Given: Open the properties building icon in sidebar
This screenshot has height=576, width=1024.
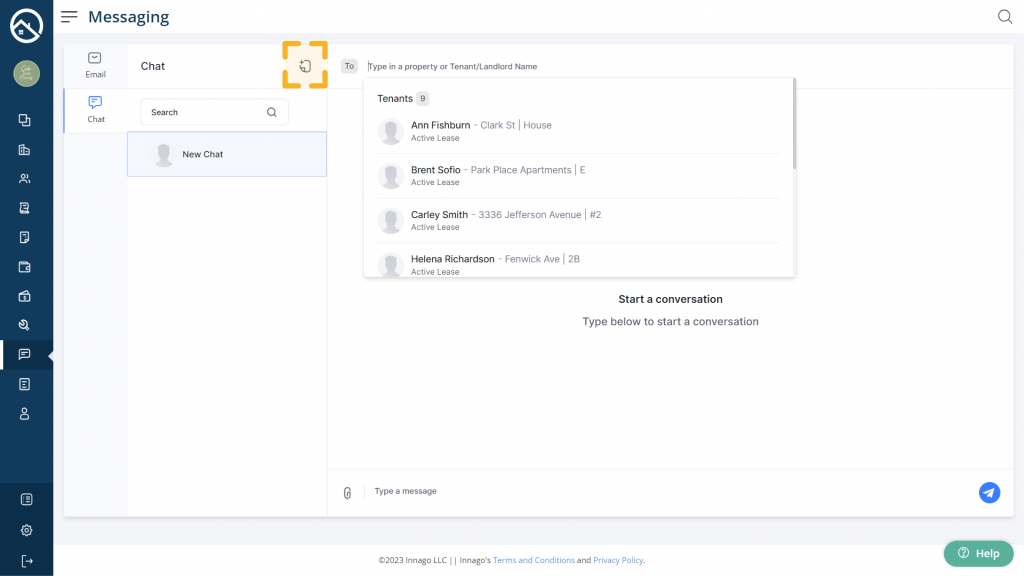Looking at the screenshot, I should coord(25,150).
